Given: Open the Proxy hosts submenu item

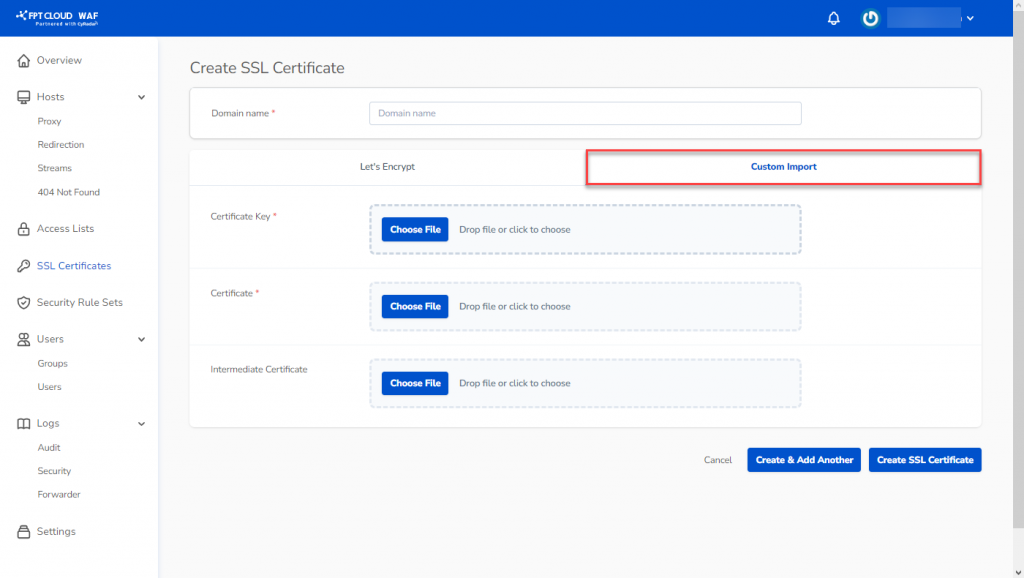Looking at the screenshot, I should pyautogui.click(x=49, y=121).
